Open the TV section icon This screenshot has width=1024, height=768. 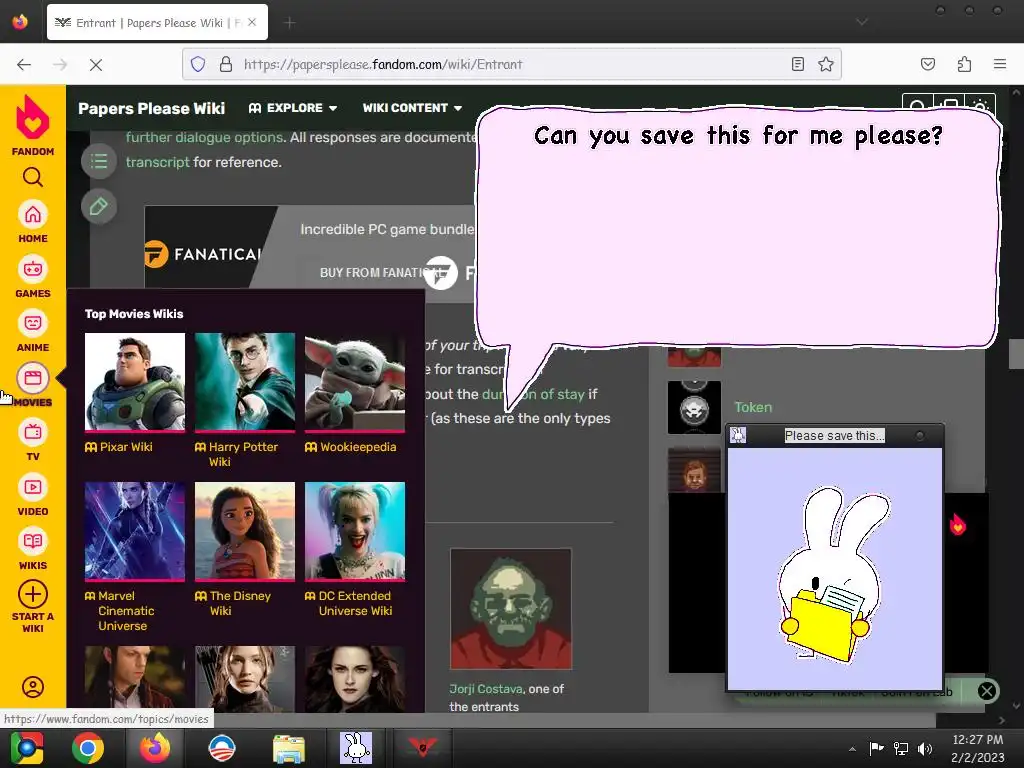coord(33,432)
